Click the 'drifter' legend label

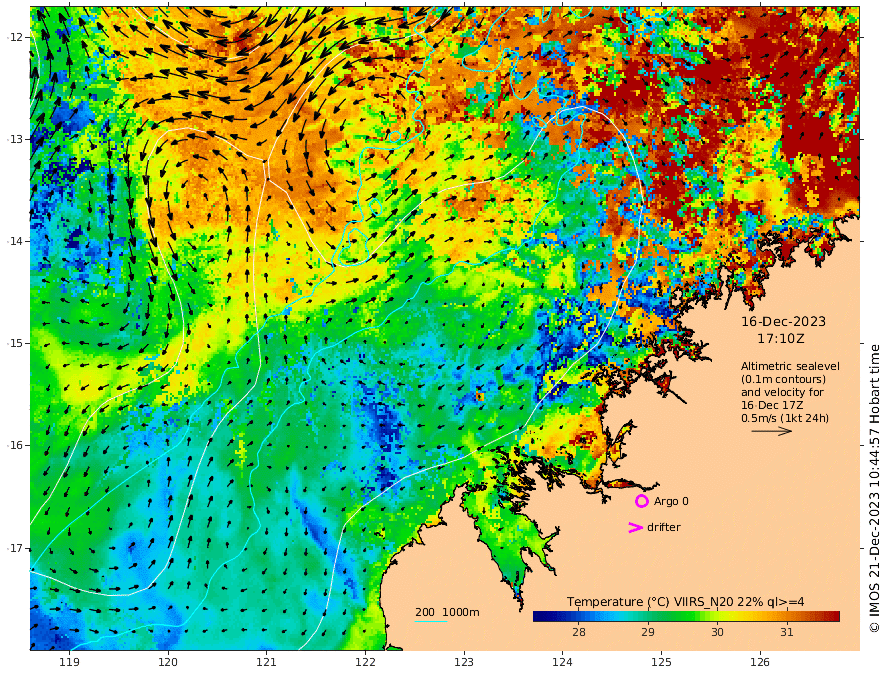pyautogui.click(x=664, y=527)
